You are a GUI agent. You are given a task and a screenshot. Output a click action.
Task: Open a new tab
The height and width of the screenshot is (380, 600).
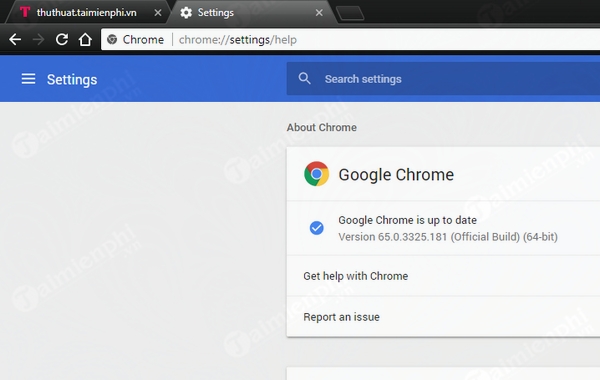[350, 13]
